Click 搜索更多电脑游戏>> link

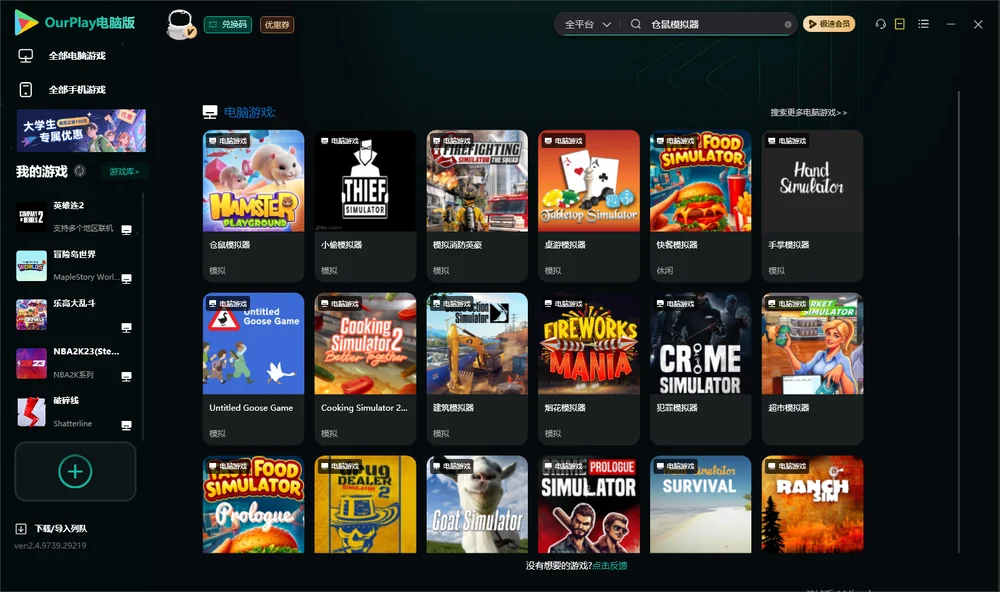[x=808, y=113]
